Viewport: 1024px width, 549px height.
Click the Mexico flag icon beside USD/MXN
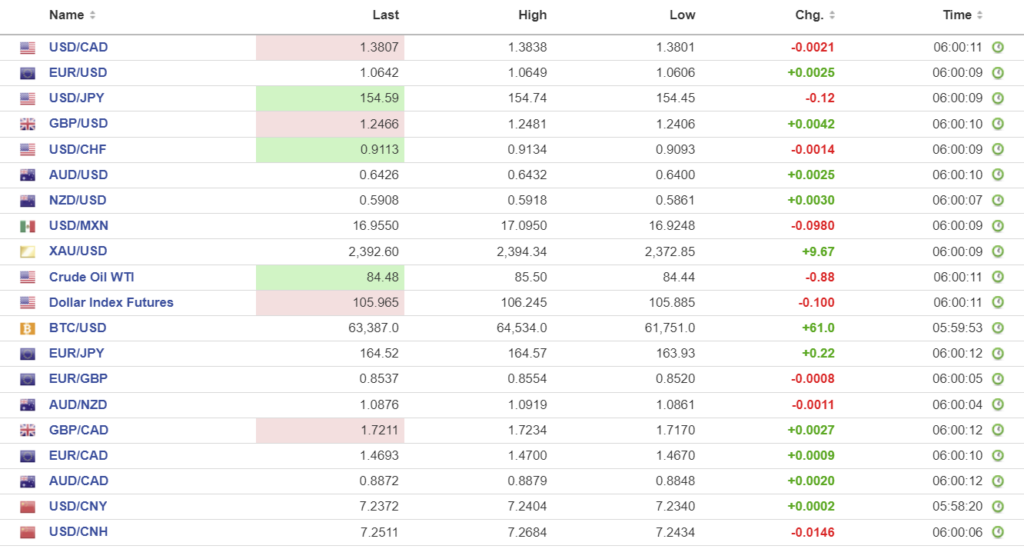28,226
